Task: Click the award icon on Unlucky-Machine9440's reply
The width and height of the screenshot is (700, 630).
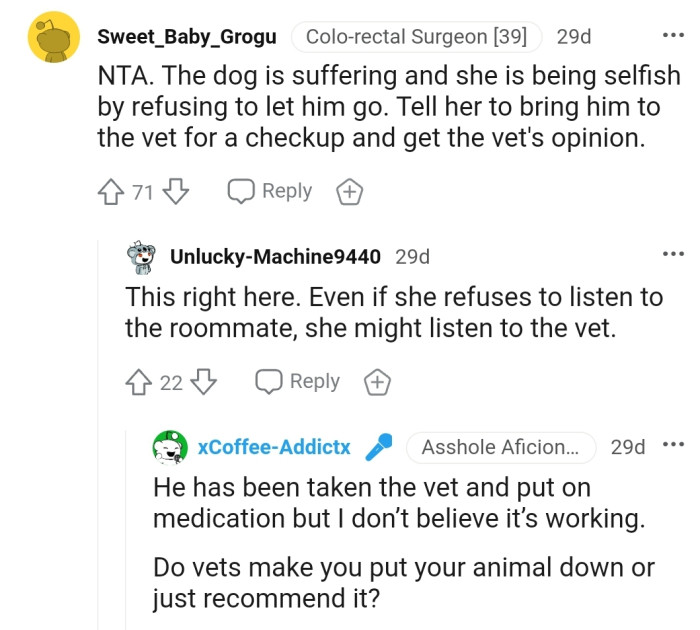Action: (376, 382)
